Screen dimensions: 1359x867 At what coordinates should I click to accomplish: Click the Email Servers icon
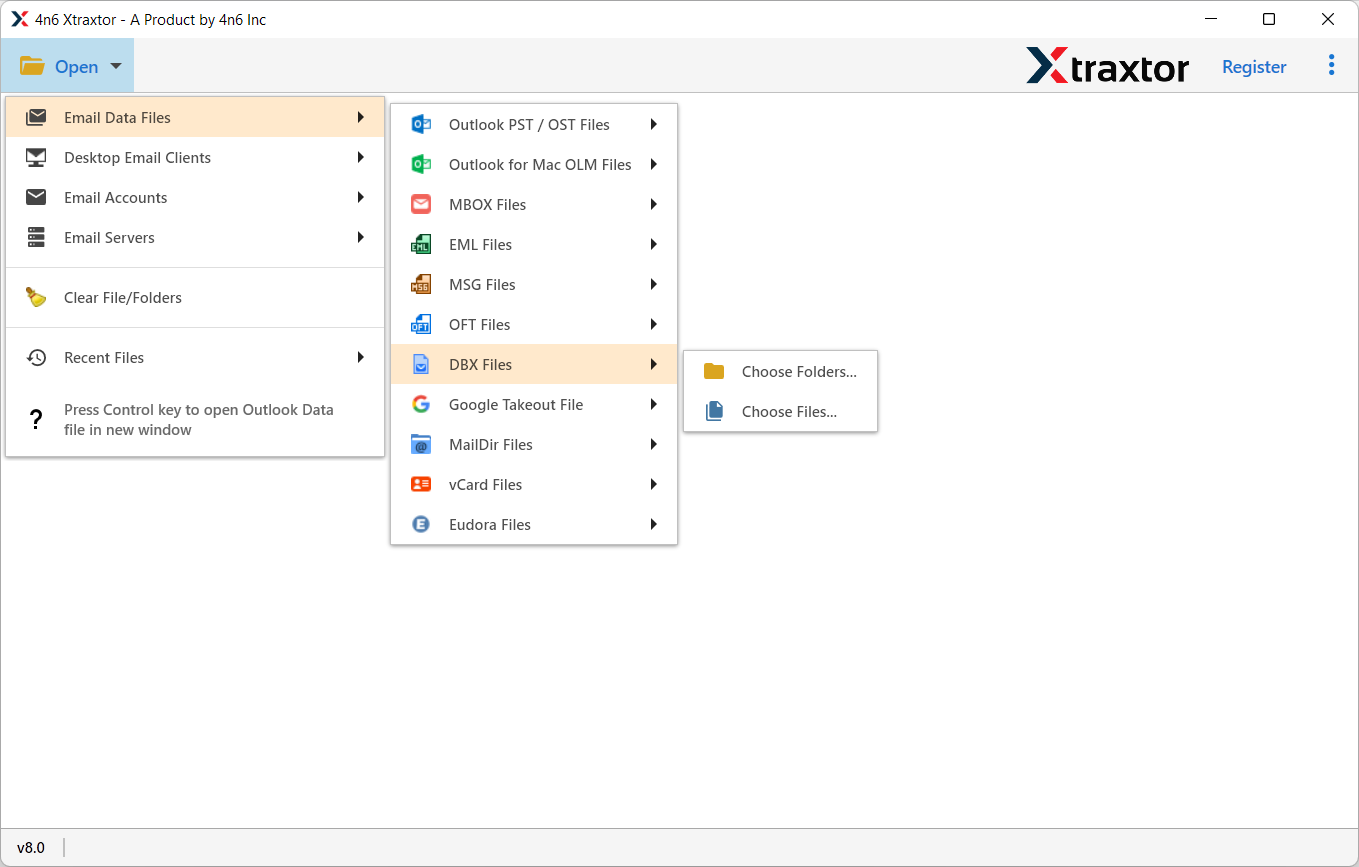(x=36, y=237)
